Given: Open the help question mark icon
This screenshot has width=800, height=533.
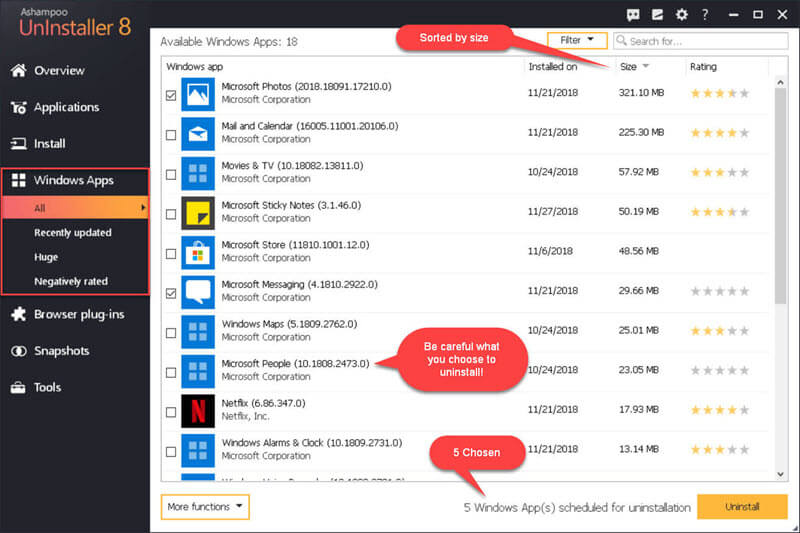Looking at the screenshot, I should point(705,15).
